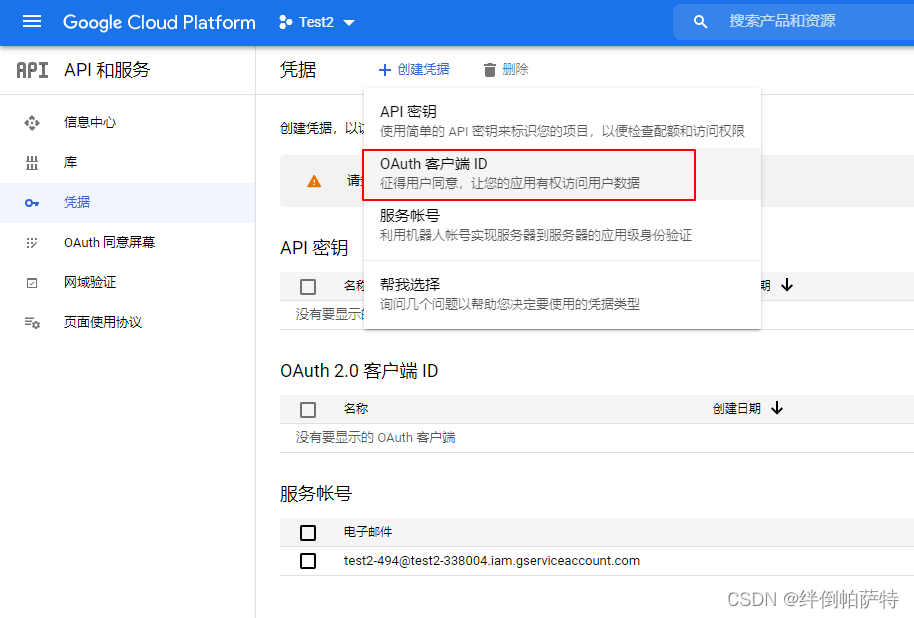
Task: Click the 创建凭据 button label
Action: [423, 69]
